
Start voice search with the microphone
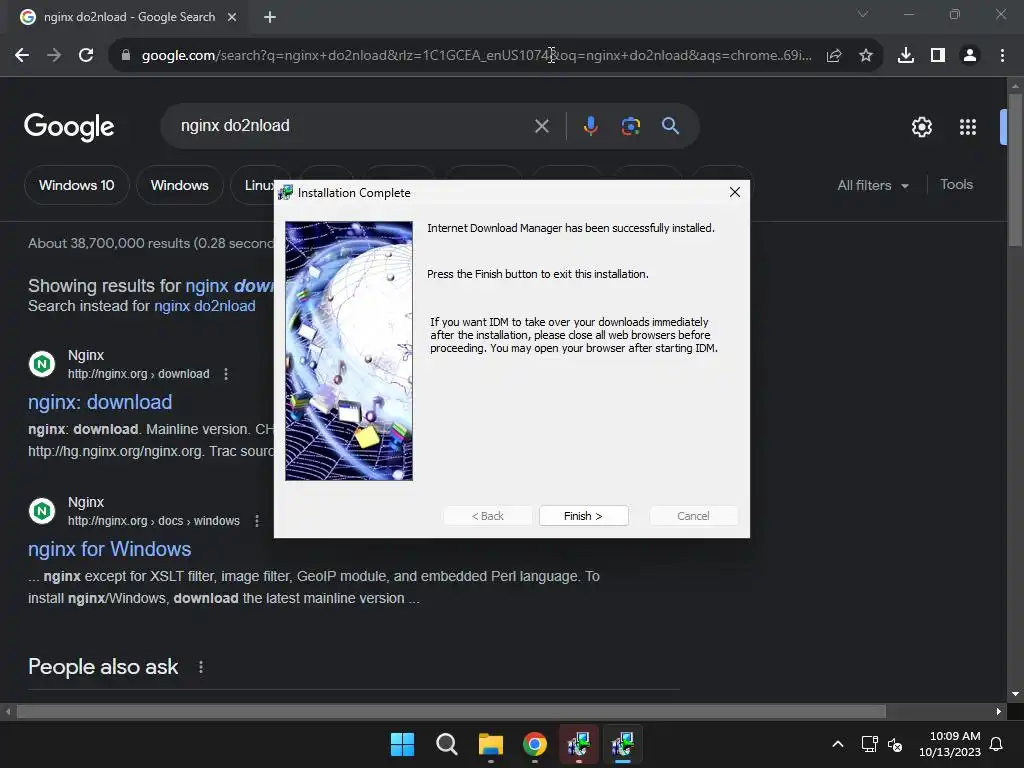[590, 125]
